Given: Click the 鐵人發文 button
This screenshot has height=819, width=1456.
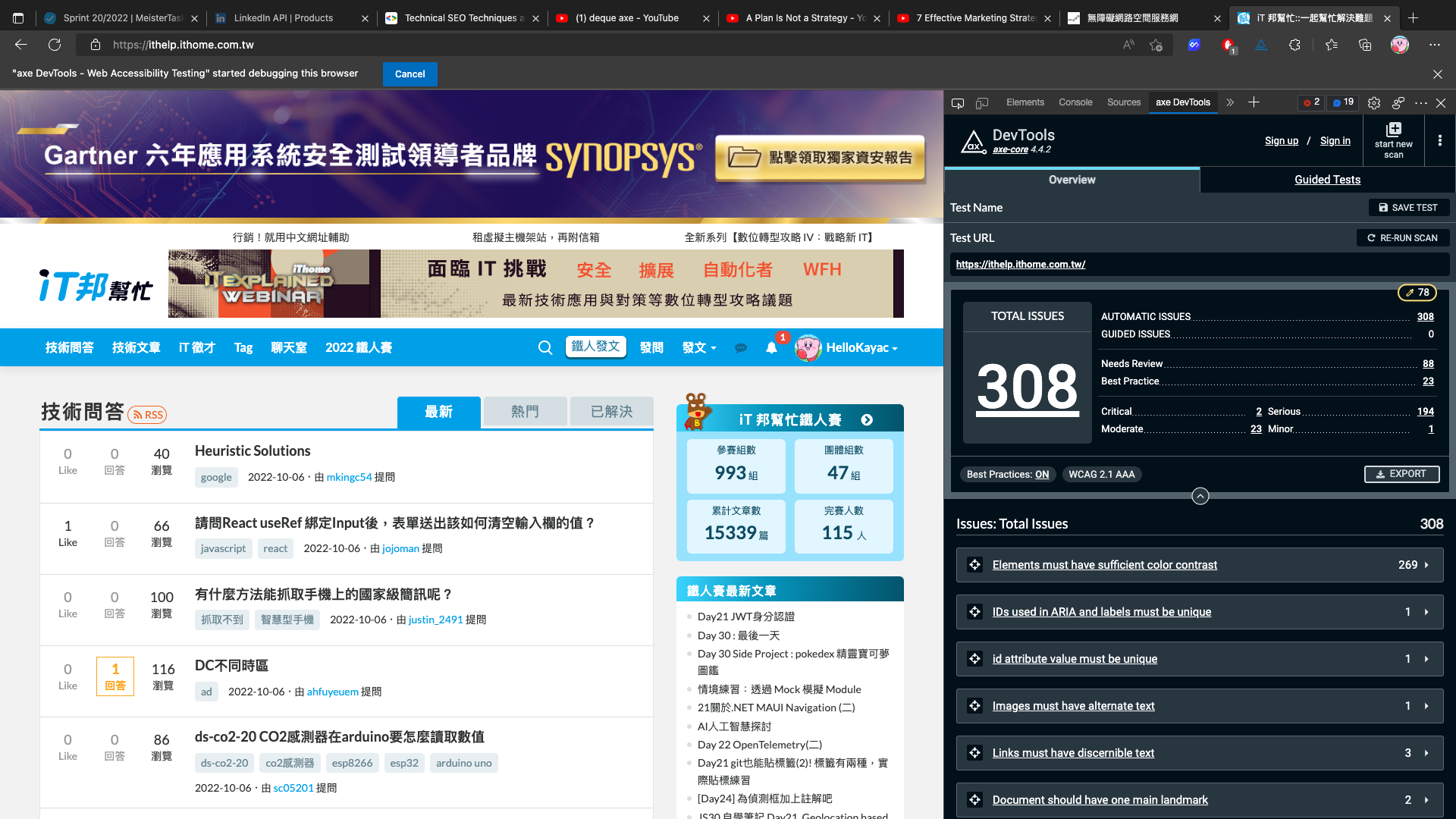Looking at the screenshot, I should coord(595,347).
